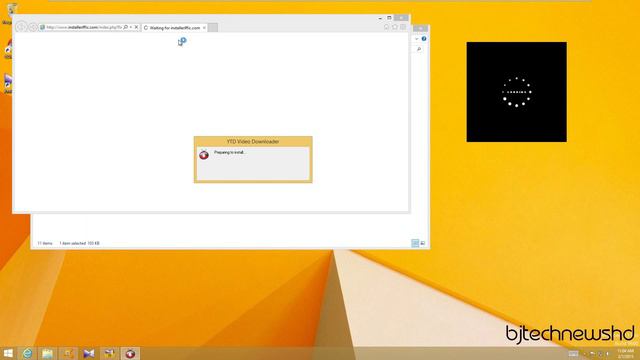This screenshot has width=640, height=360.
Task: Minimize the Internet Explorer window
Action: point(380,18)
